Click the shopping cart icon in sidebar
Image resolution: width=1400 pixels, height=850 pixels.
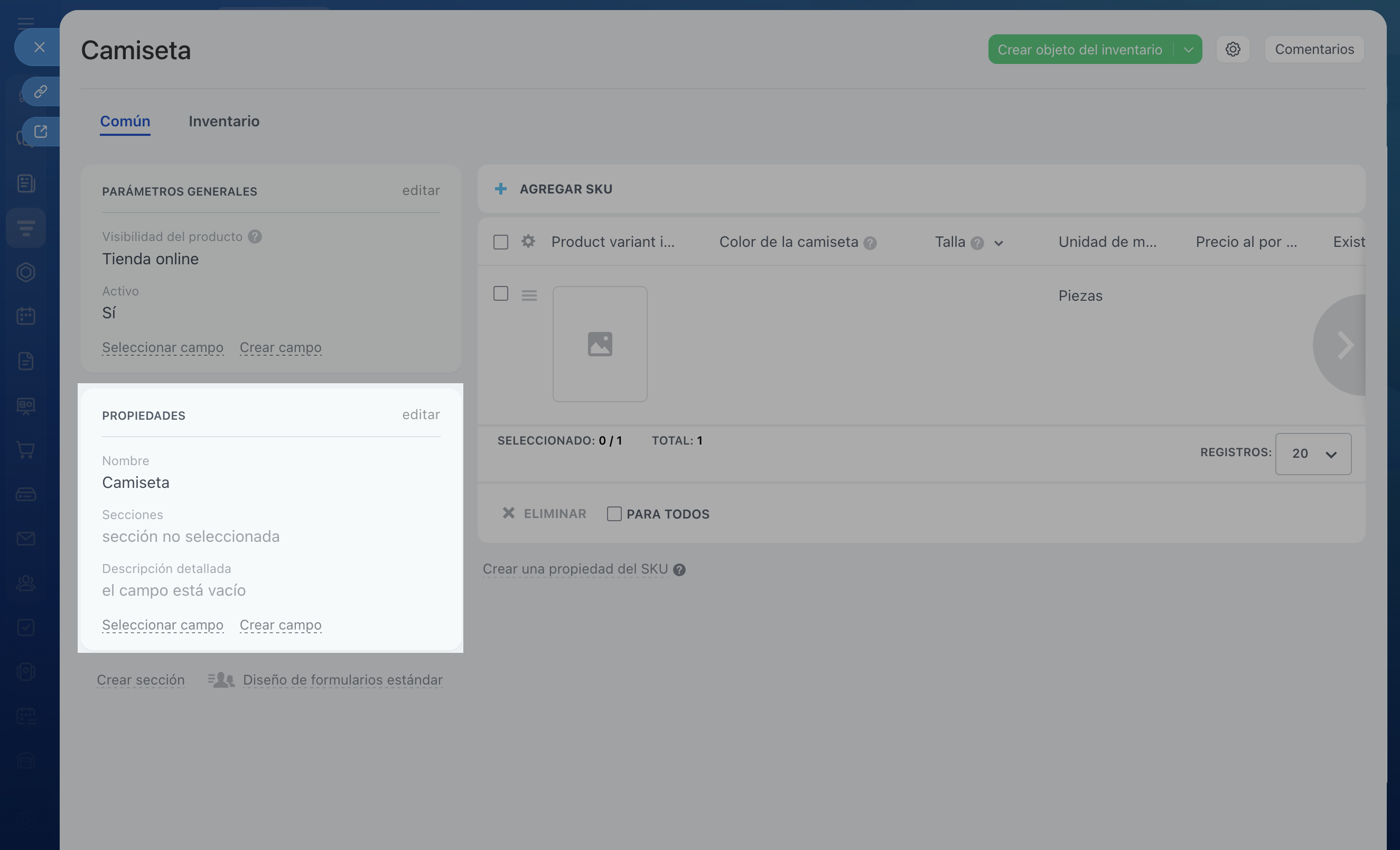click(x=26, y=450)
